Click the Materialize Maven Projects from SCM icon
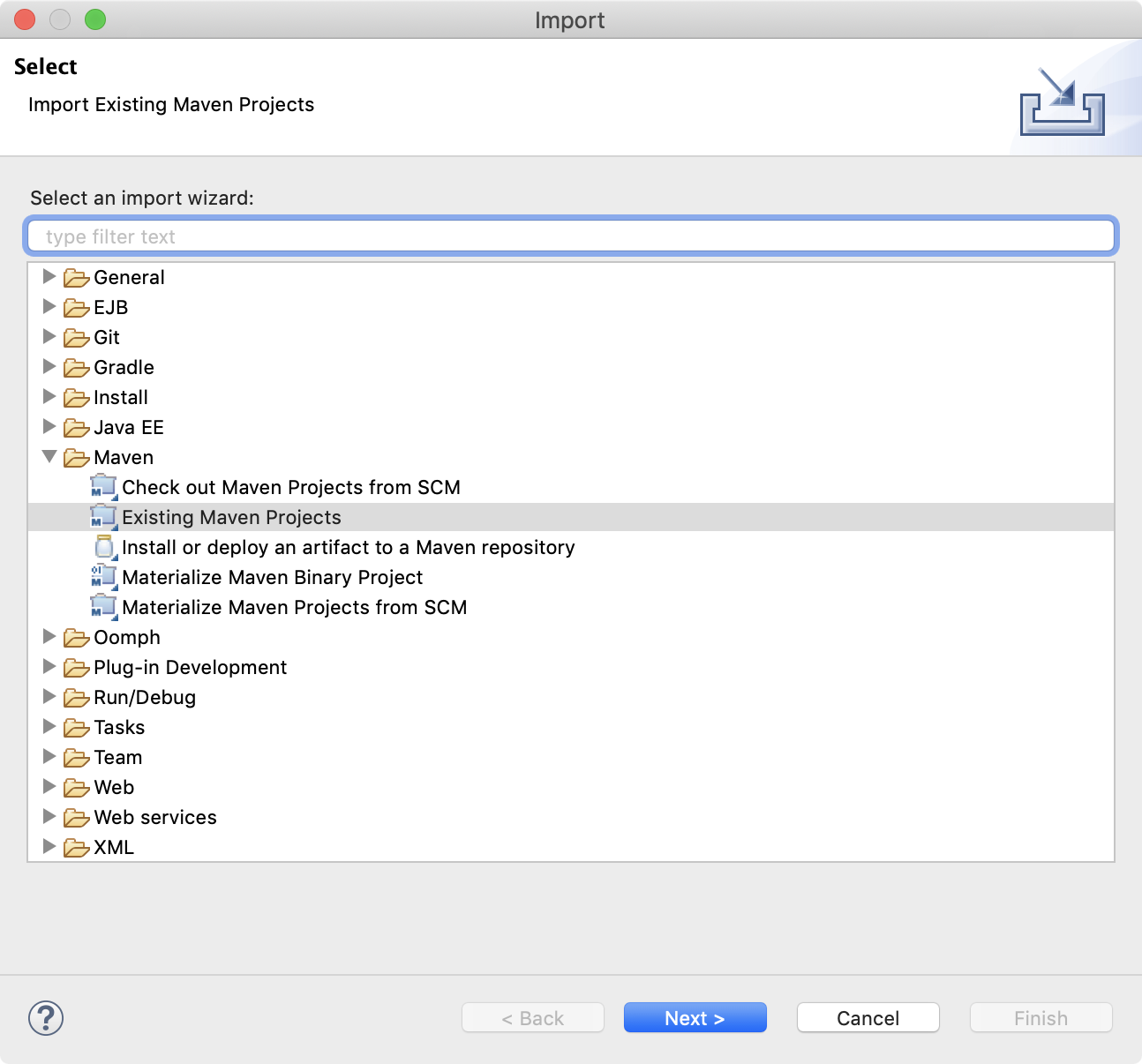The image size is (1142, 1064). pyautogui.click(x=104, y=607)
